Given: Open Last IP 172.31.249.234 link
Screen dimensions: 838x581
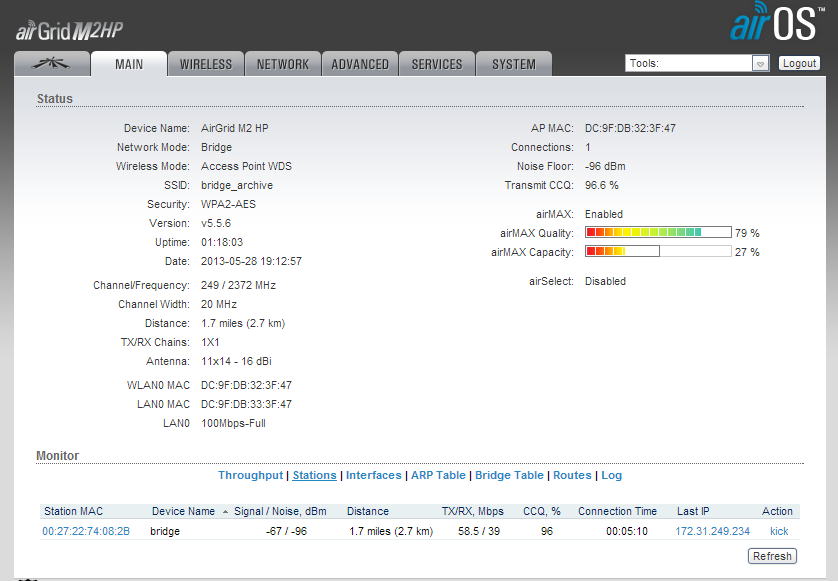Looking at the screenshot, I should [x=712, y=531].
